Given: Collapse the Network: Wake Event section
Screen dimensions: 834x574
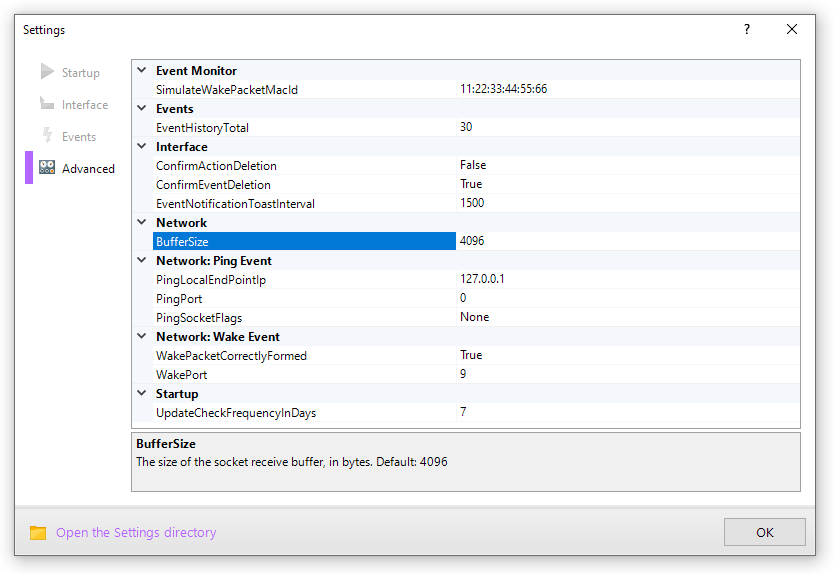Looking at the screenshot, I should point(142,337).
